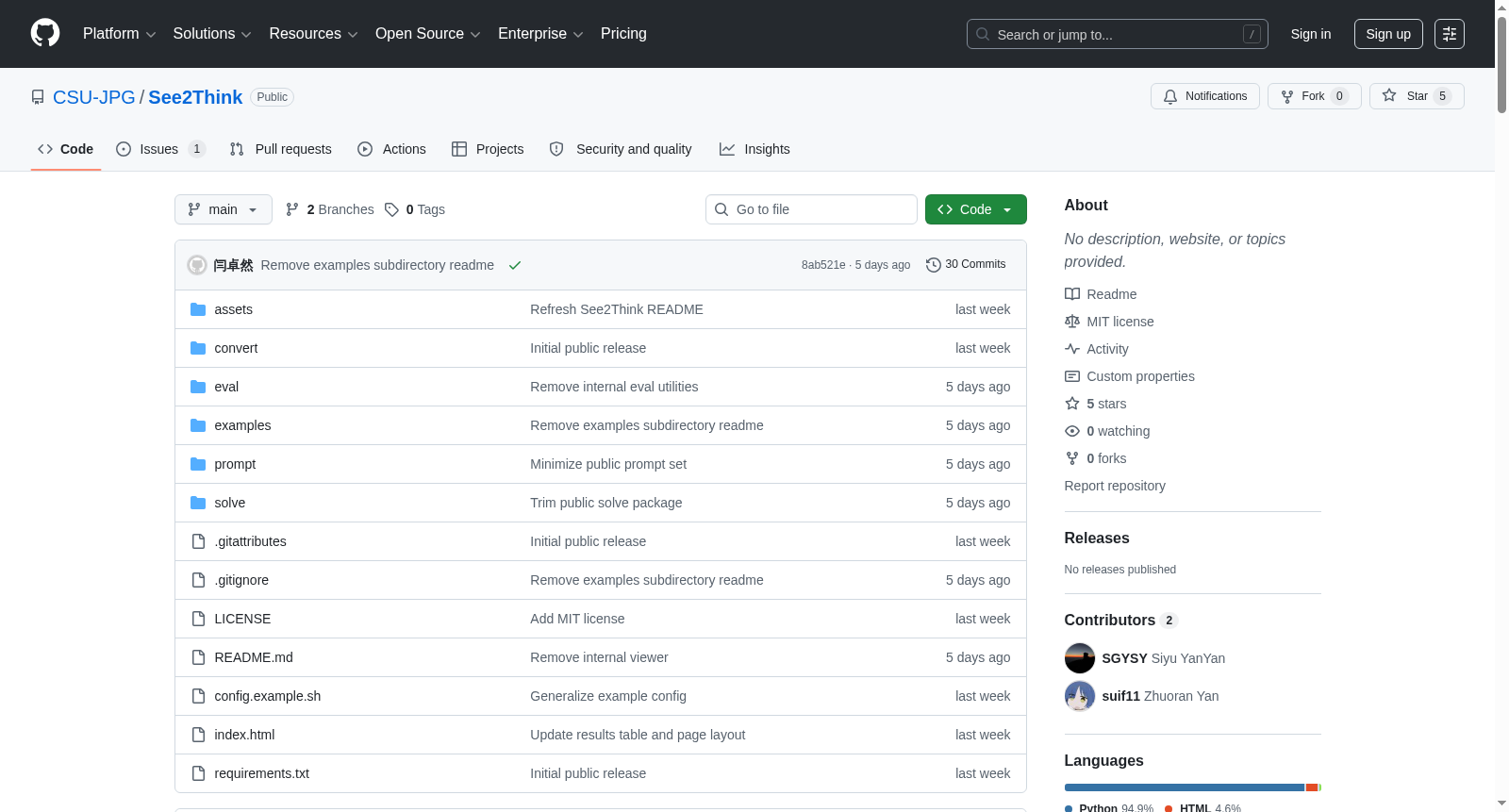Open the examples folder icon
The height and width of the screenshot is (812, 1509).
click(198, 425)
